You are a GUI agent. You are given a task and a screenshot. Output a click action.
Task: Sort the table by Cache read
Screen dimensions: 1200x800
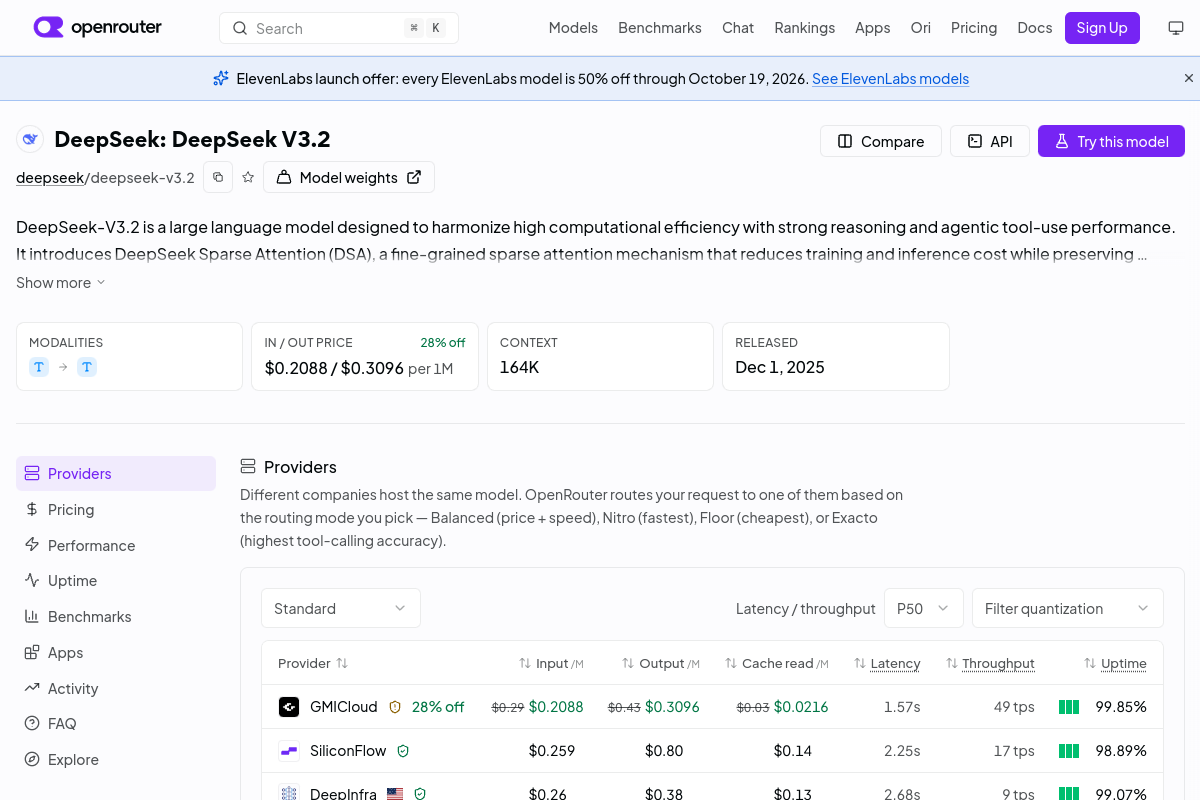point(776,663)
